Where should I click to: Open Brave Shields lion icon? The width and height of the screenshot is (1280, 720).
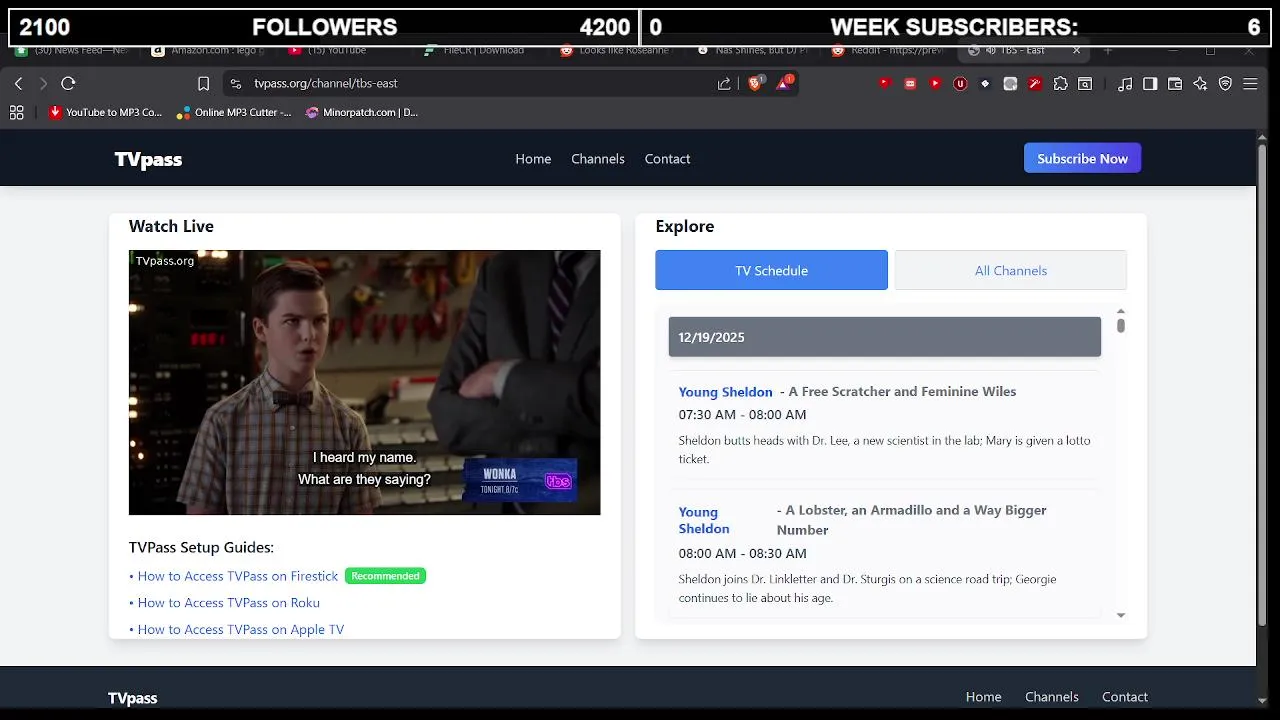coord(756,83)
